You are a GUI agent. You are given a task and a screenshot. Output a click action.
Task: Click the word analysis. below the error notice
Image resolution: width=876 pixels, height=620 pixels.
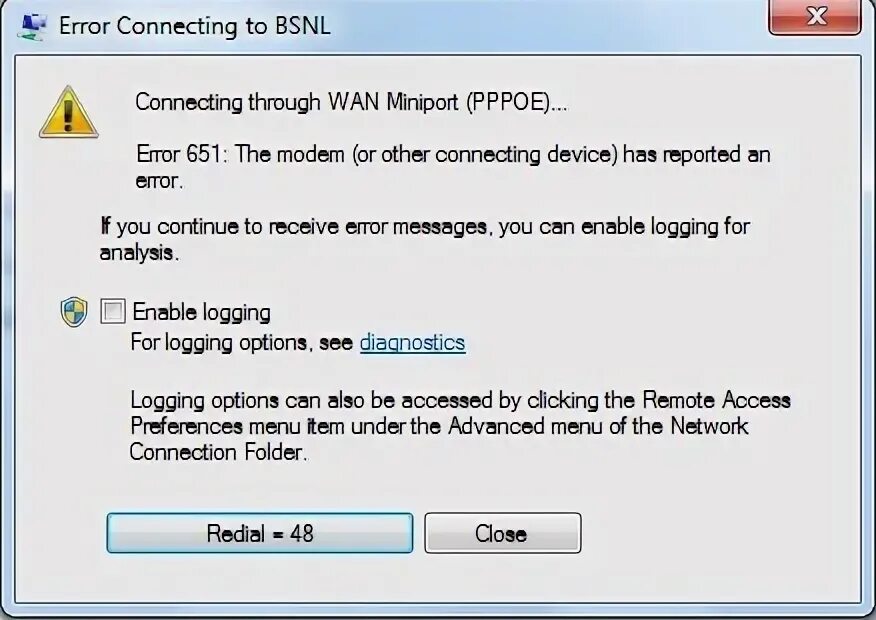pyautogui.click(x=139, y=253)
